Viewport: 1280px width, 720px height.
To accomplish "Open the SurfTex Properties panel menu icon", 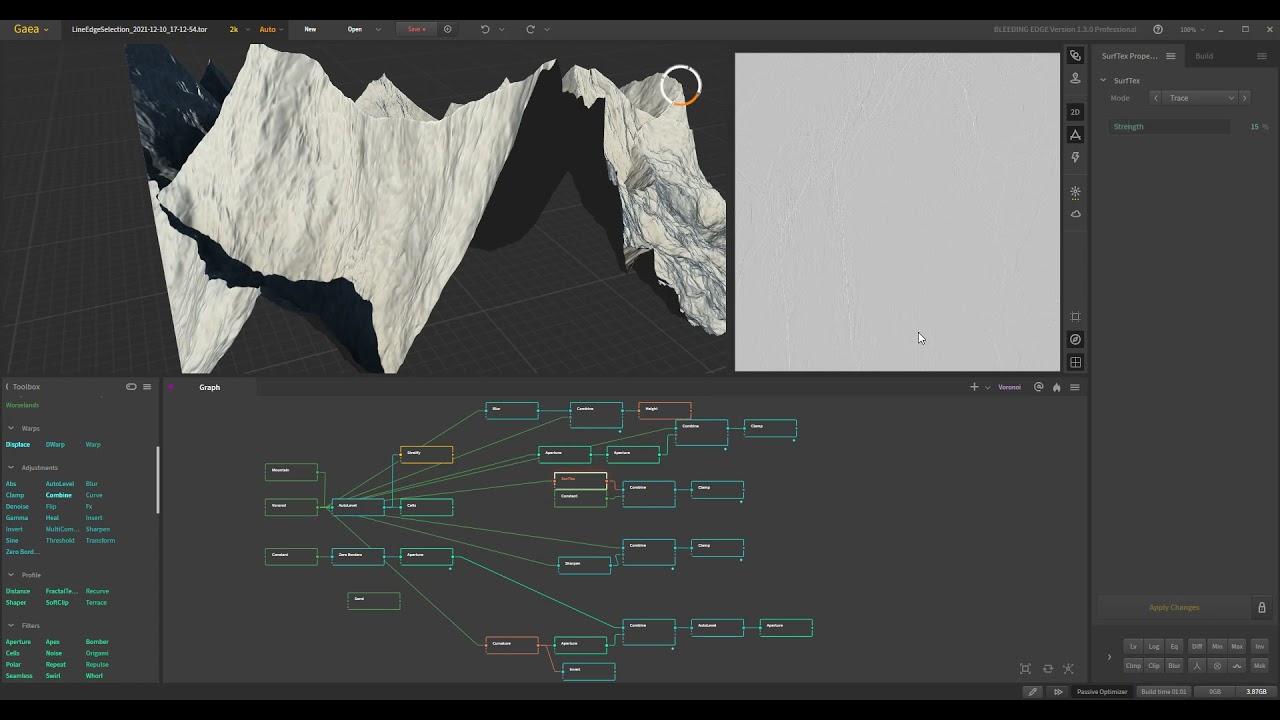I will (x=1170, y=56).
